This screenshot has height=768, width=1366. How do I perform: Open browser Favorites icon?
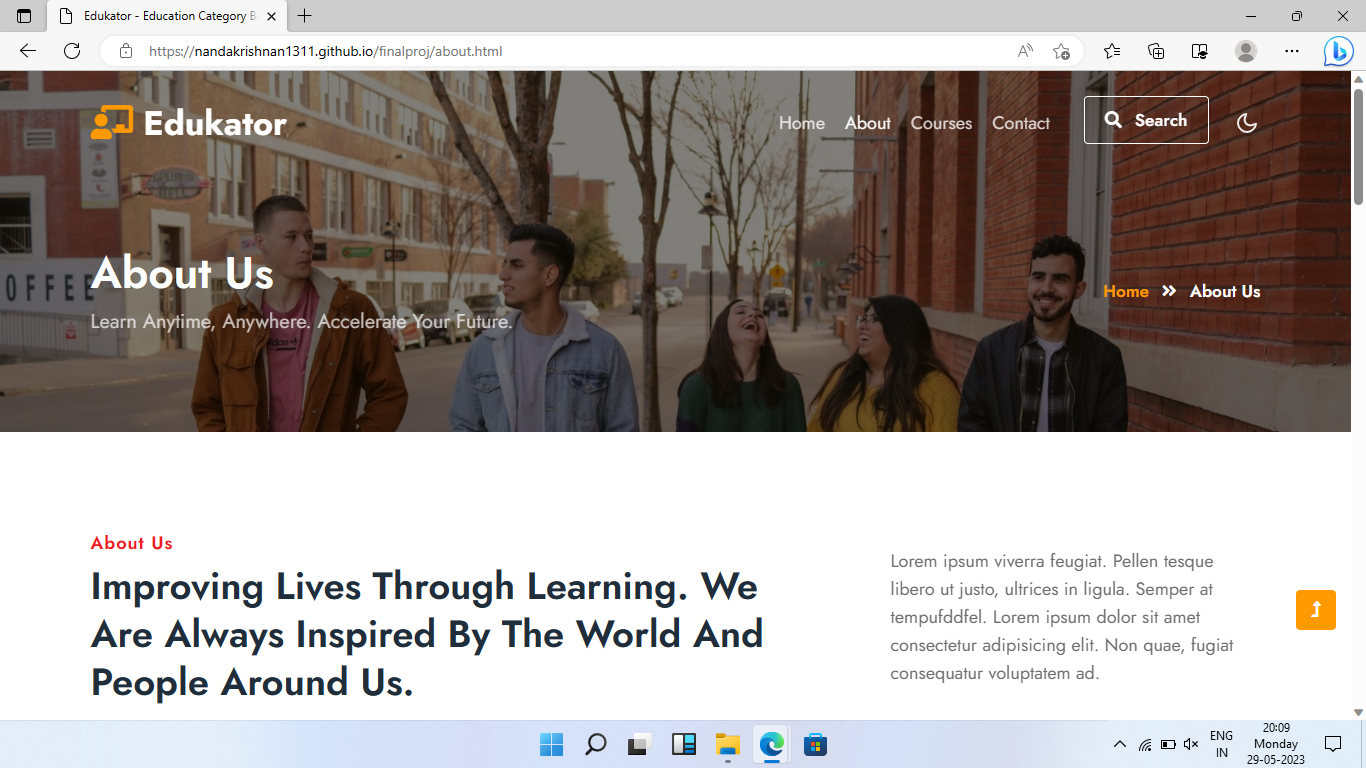click(x=1112, y=50)
